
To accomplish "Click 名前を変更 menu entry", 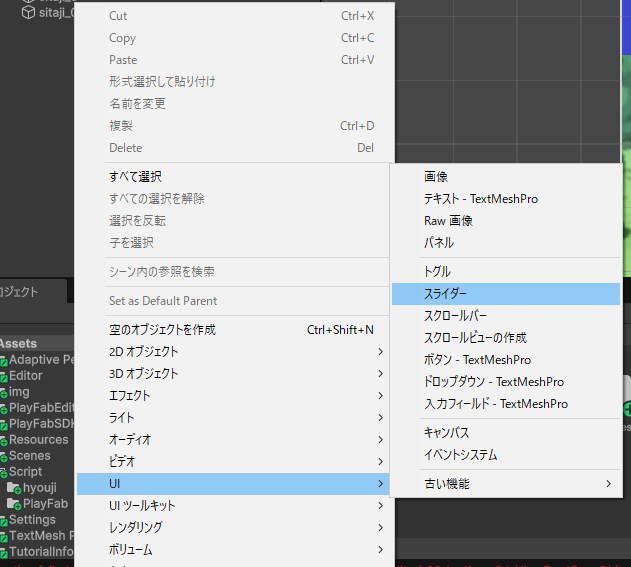I will [x=234, y=104].
